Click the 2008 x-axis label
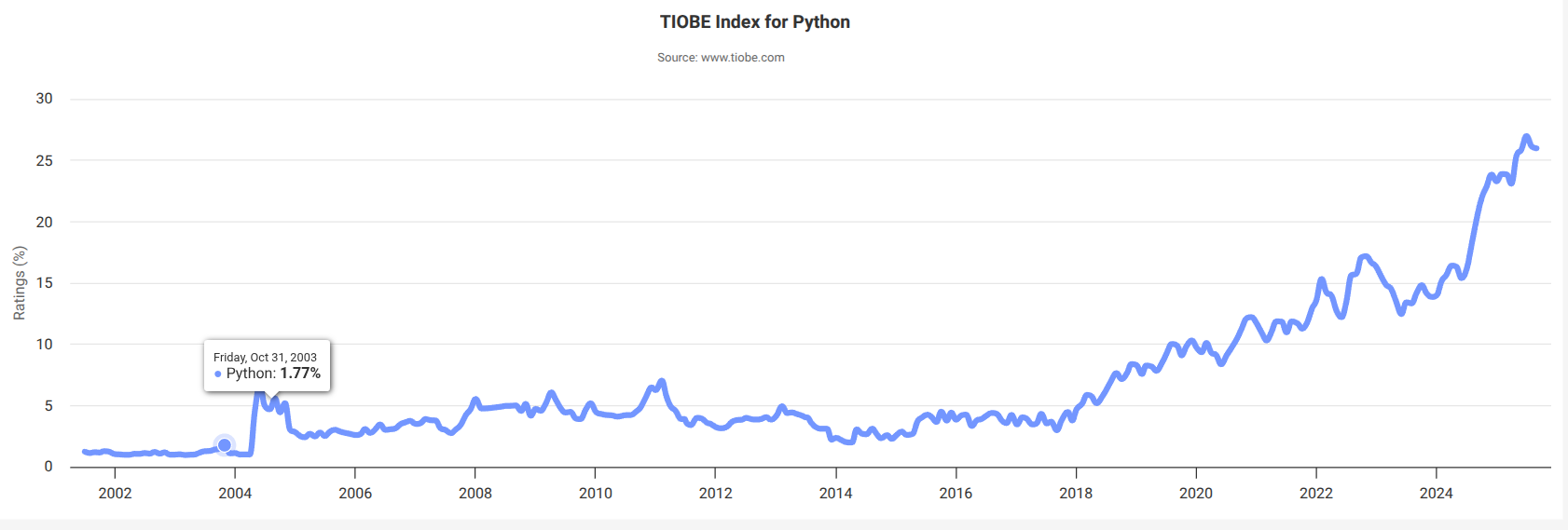Screen dimensions: 1568x530 click(x=475, y=494)
